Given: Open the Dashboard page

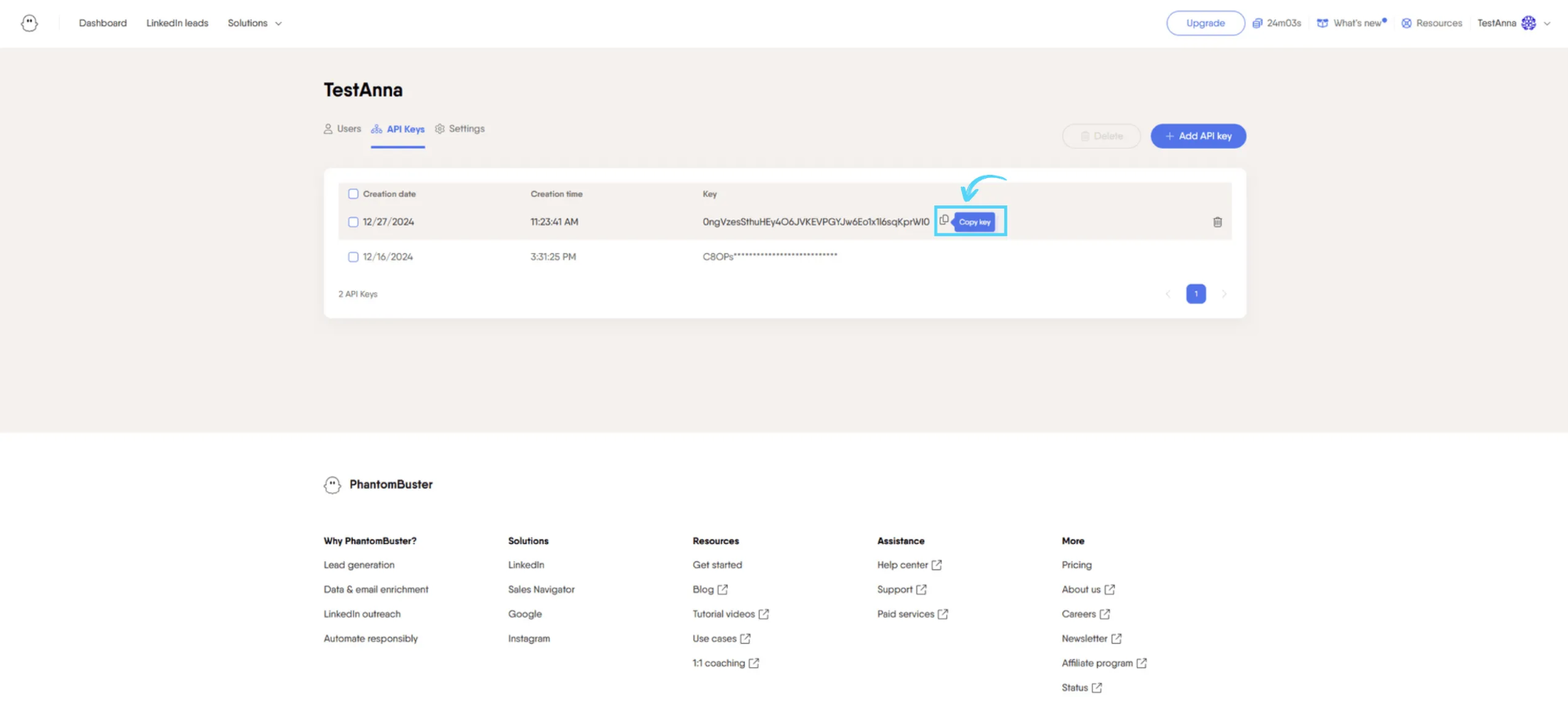Looking at the screenshot, I should (x=103, y=24).
